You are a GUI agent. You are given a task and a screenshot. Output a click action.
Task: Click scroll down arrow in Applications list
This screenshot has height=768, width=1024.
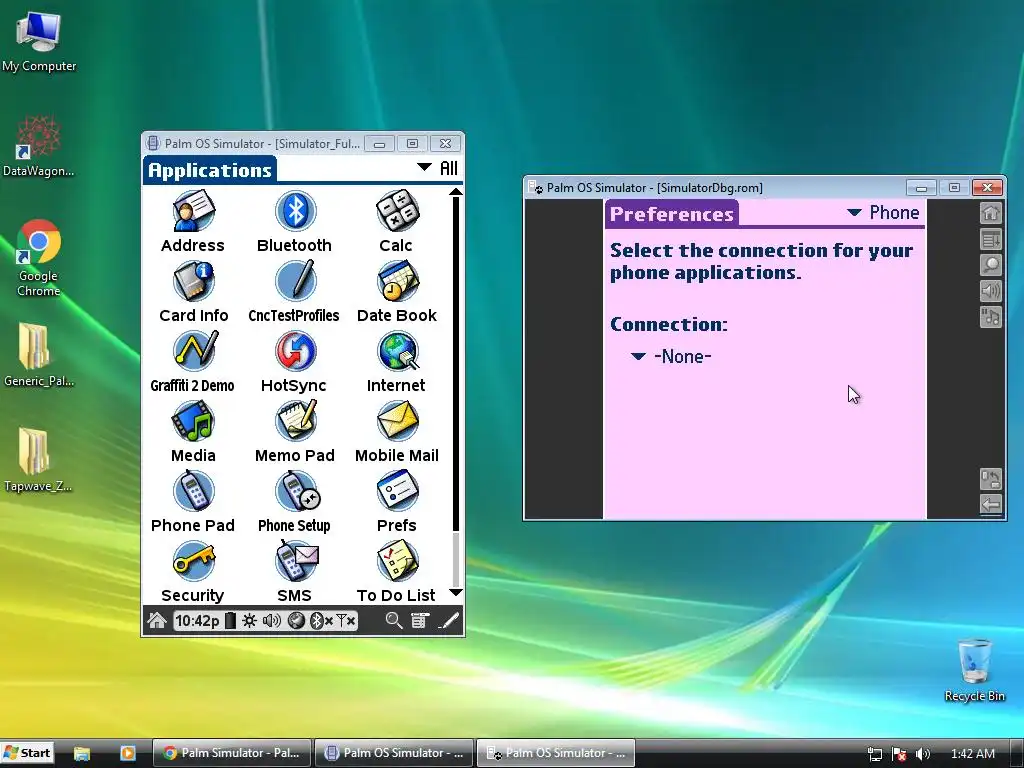pyautogui.click(x=456, y=592)
